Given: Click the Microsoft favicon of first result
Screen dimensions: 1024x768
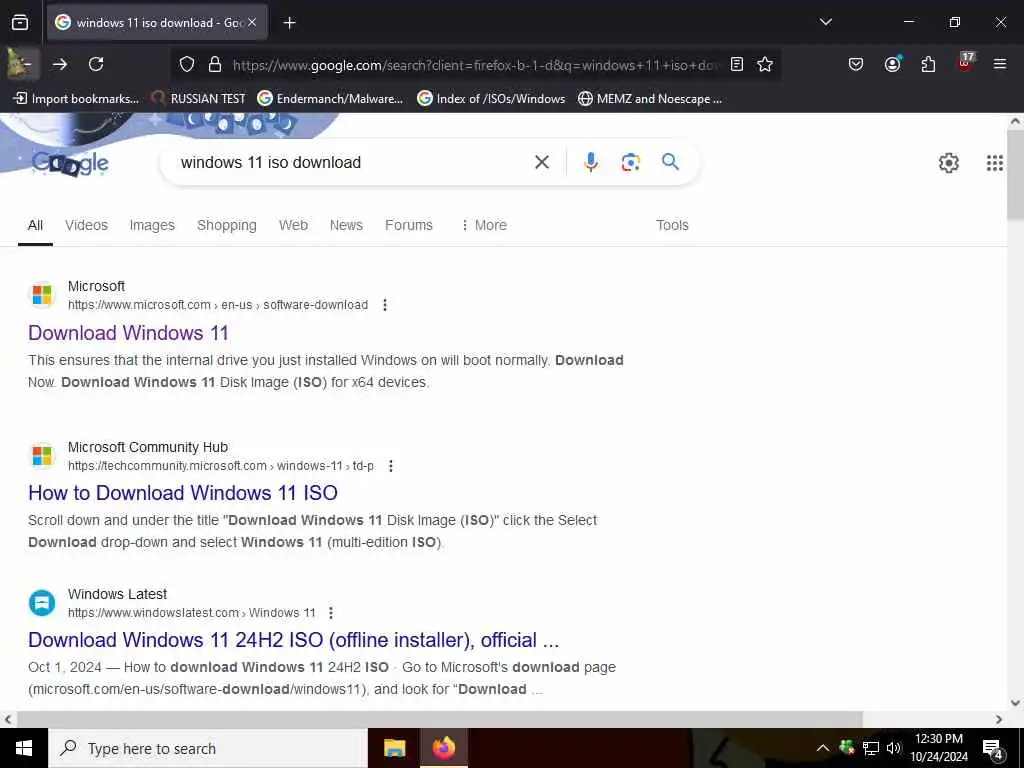Looking at the screenshot, I should tap(42, 295).
